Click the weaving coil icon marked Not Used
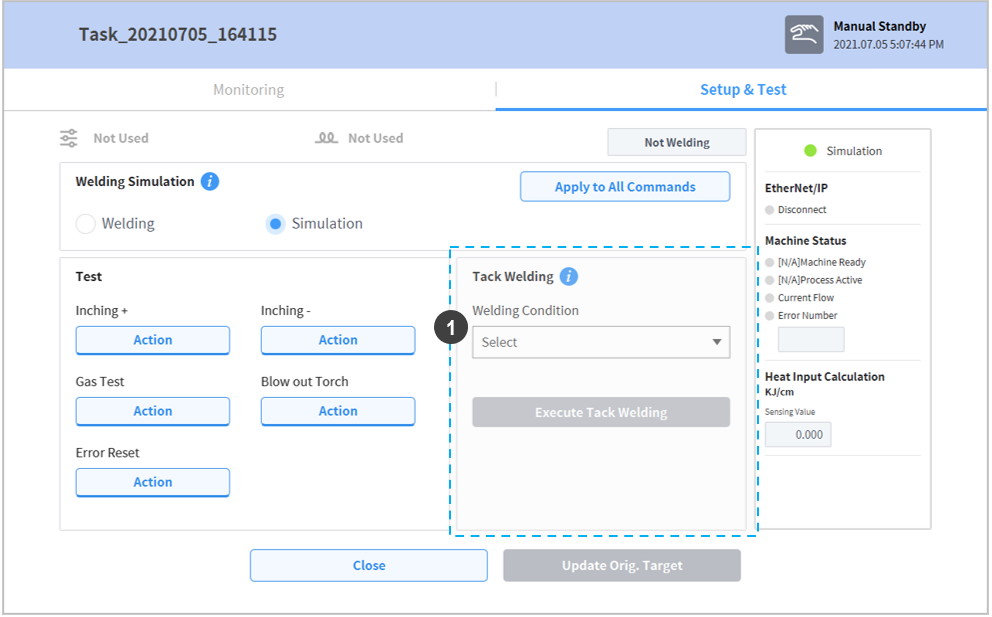 pyautogui.click(x=326, y=138)
